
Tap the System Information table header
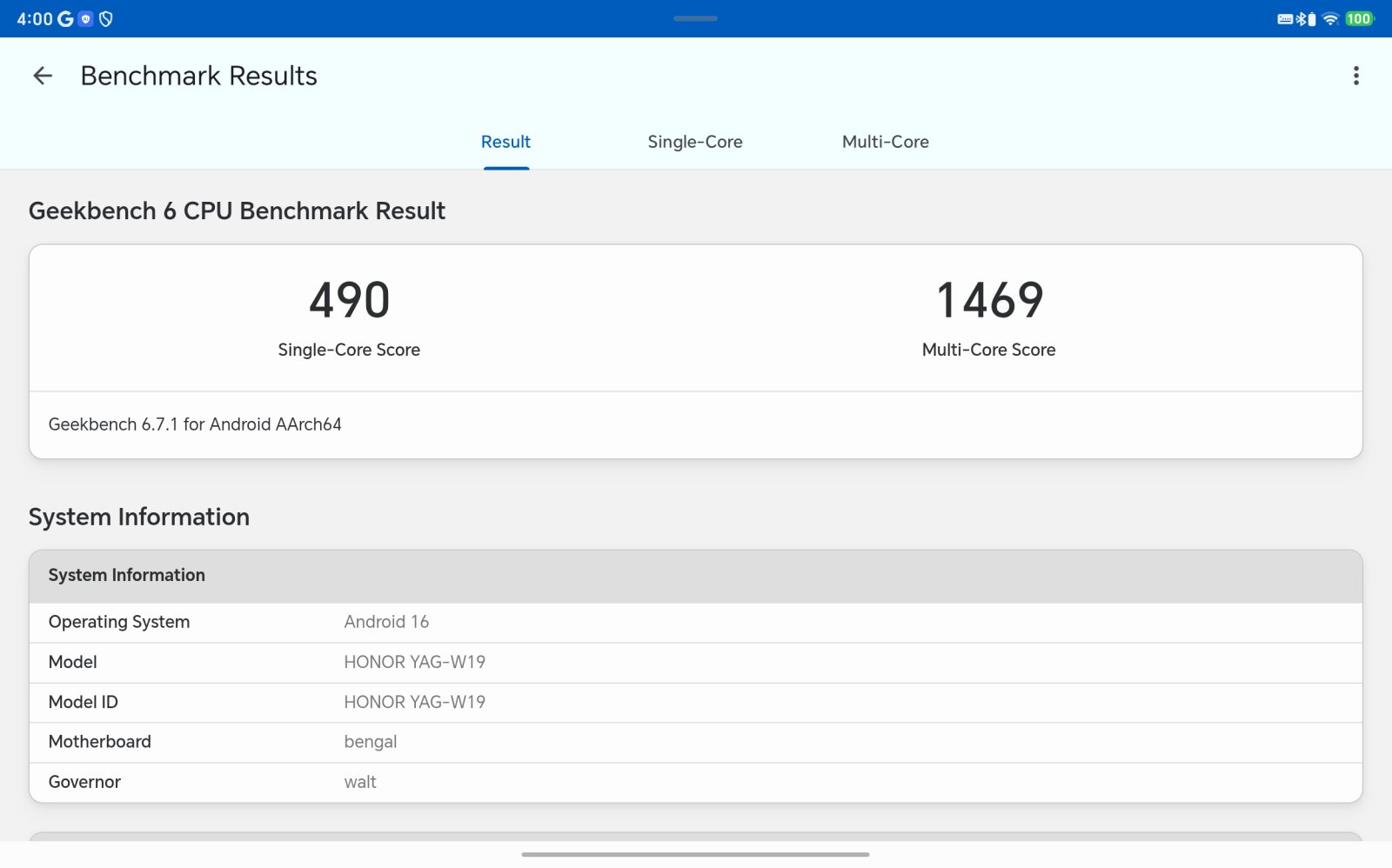click(696, 576)
